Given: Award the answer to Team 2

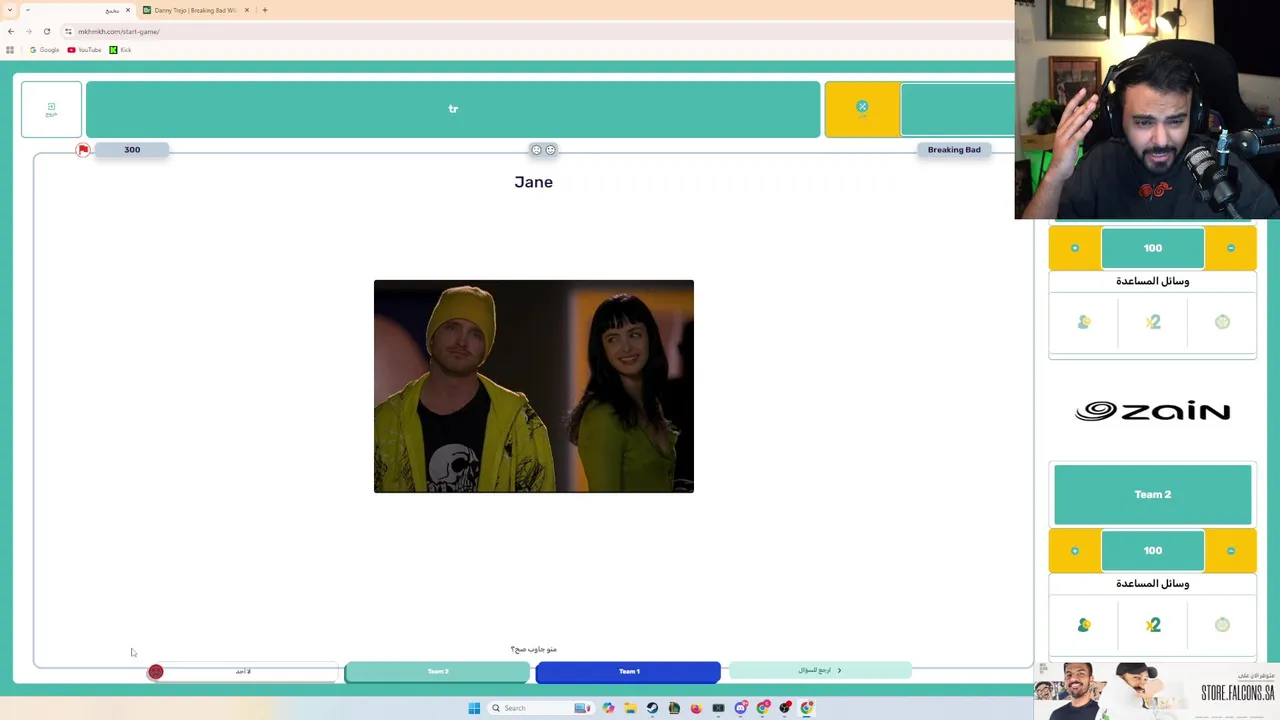Looking at the screenshot, I should click(437, 672).
